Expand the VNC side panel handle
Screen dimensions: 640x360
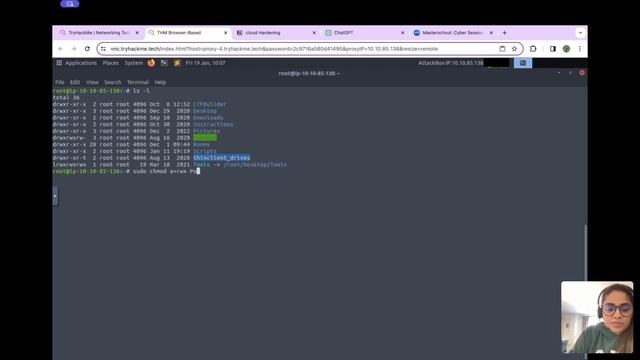55,196
